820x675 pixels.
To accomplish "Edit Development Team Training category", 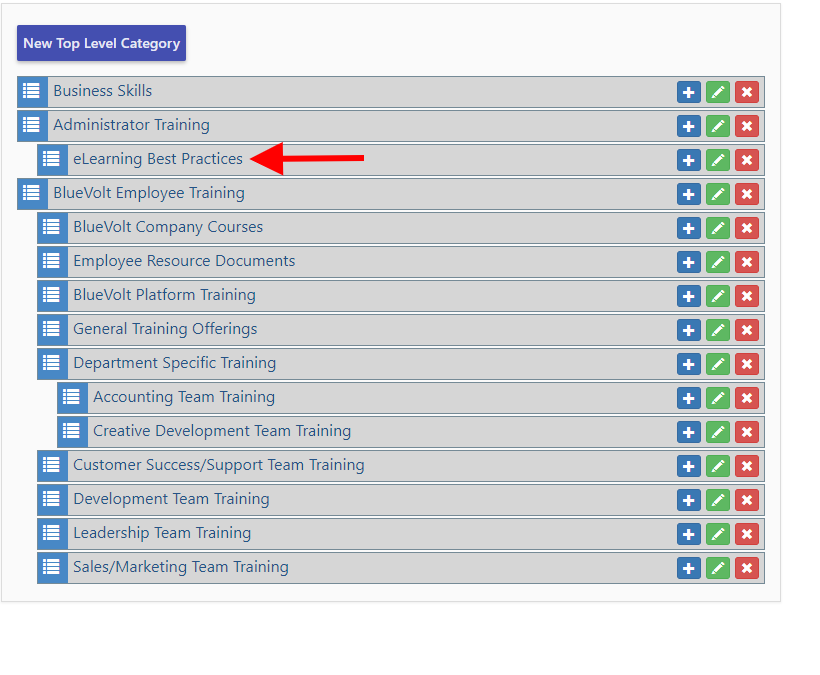I will click(718, 500).
